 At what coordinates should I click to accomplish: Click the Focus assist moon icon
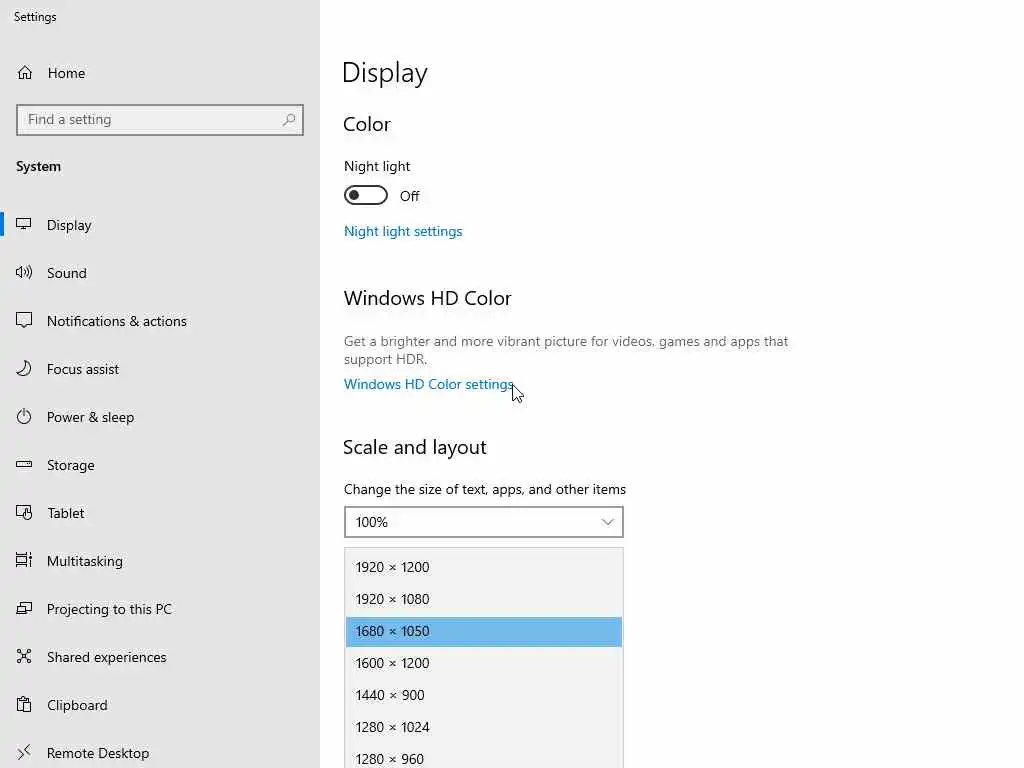(24, 368)
